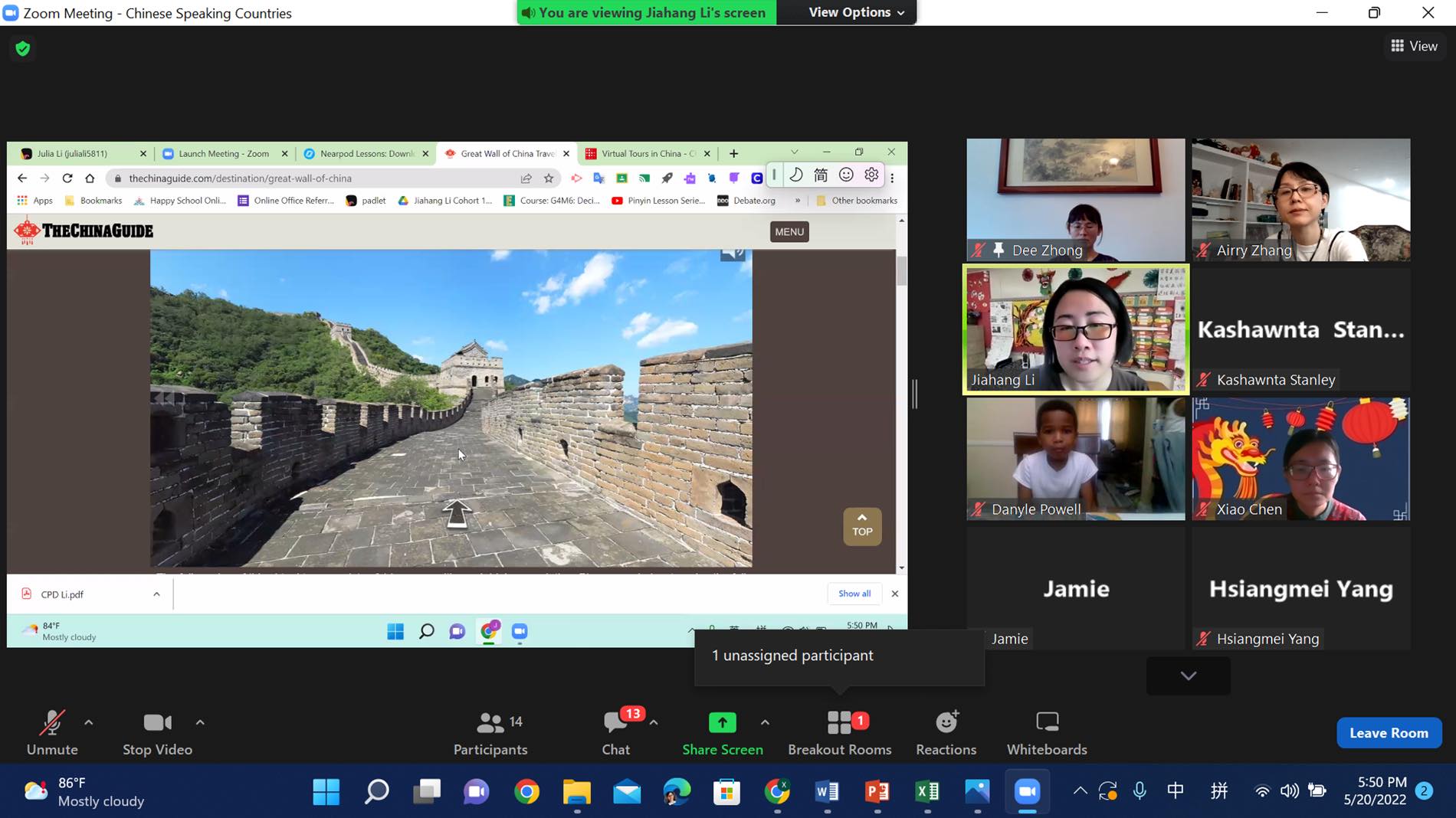Viewport: 1456px width, 818px height.
Task: Open the Chrome three-dot menu
Action: coord(892,178)
